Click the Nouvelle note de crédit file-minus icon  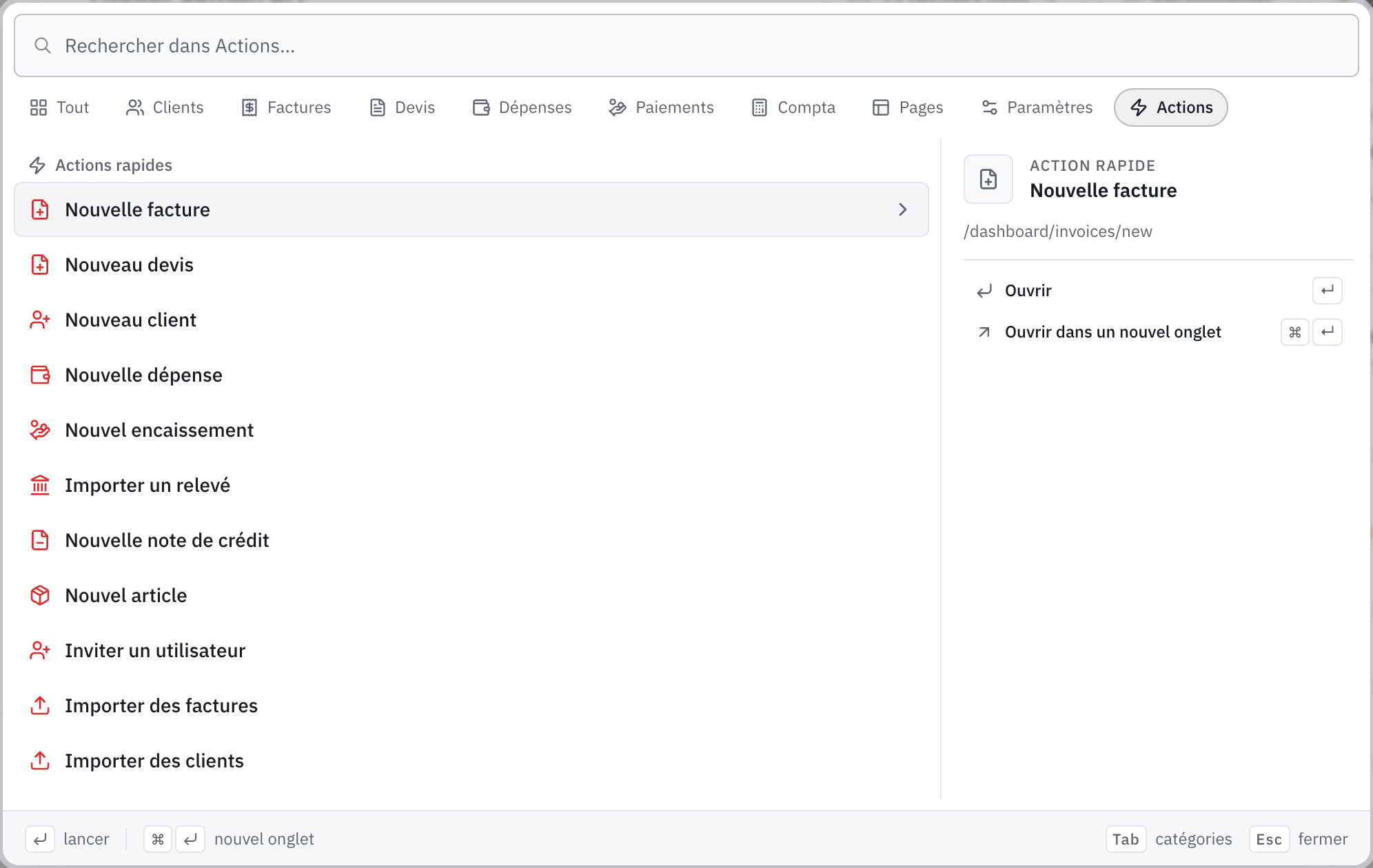[40, 540]
